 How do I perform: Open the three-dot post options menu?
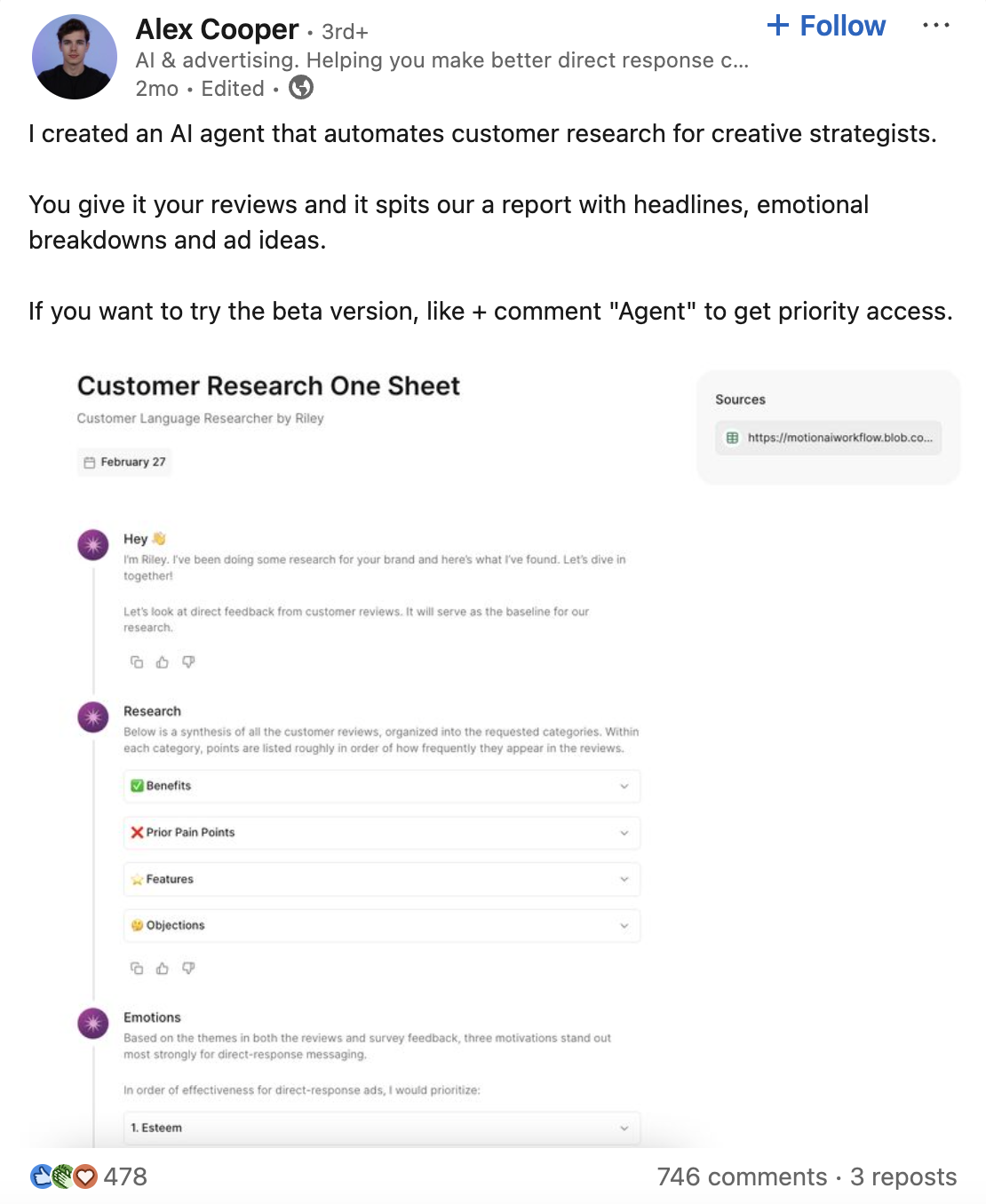[x=935, y=26]
